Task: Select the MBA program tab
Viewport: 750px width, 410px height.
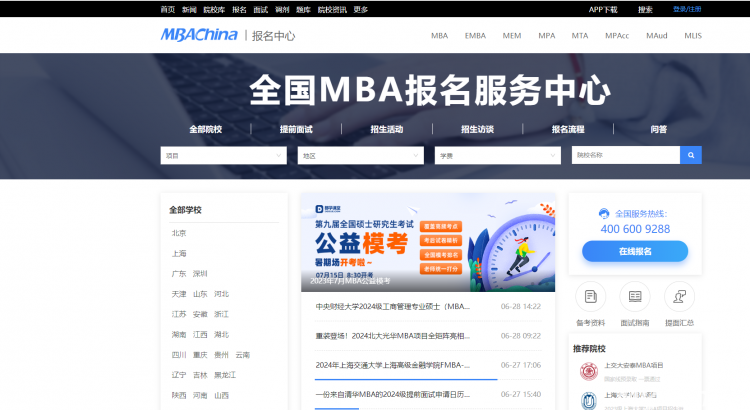Action: pyautogui.click(x=439, y=35)
